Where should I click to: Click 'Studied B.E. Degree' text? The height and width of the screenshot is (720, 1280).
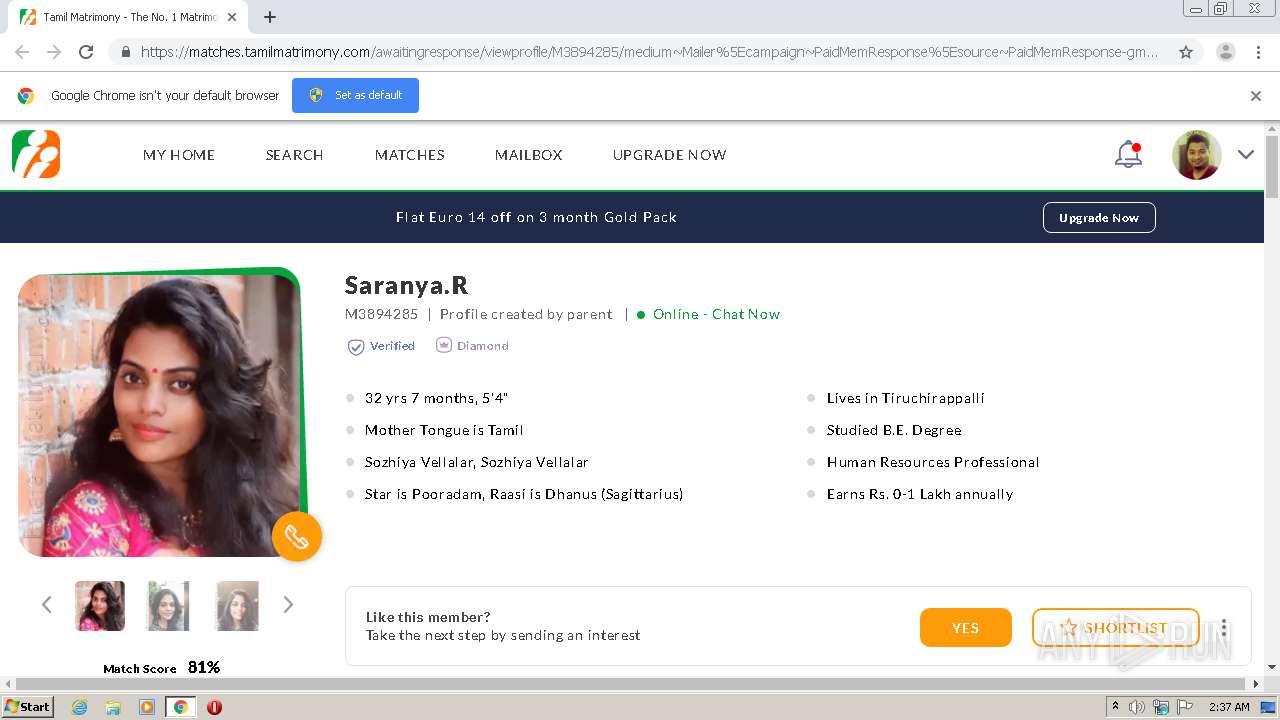pyautogui.click(x=894, y=430)
